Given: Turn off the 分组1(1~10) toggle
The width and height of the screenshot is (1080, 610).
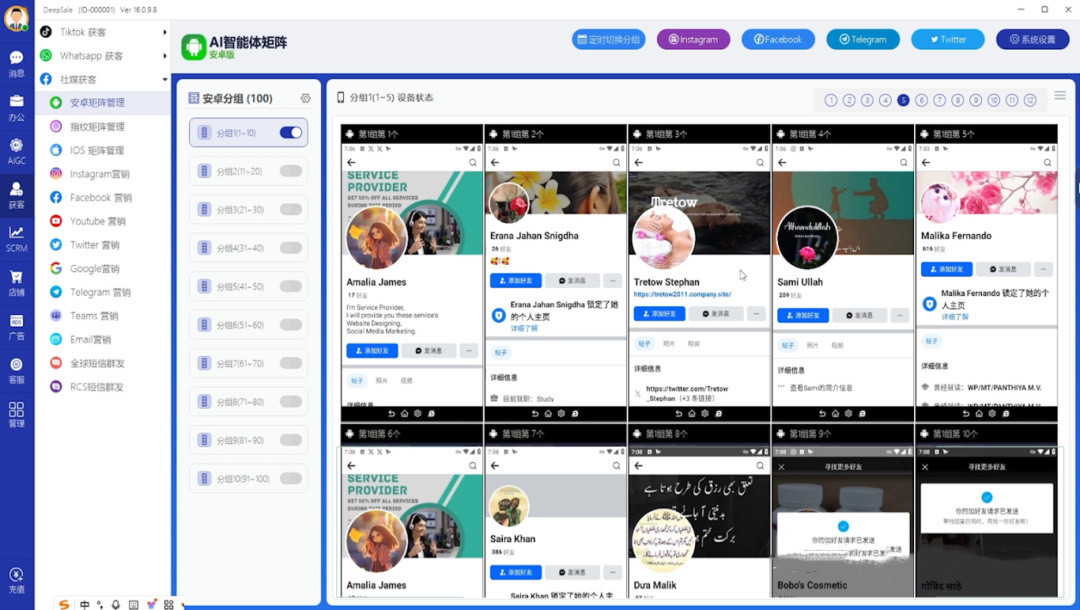Looking at the screenshot, I should pos(291,133).
